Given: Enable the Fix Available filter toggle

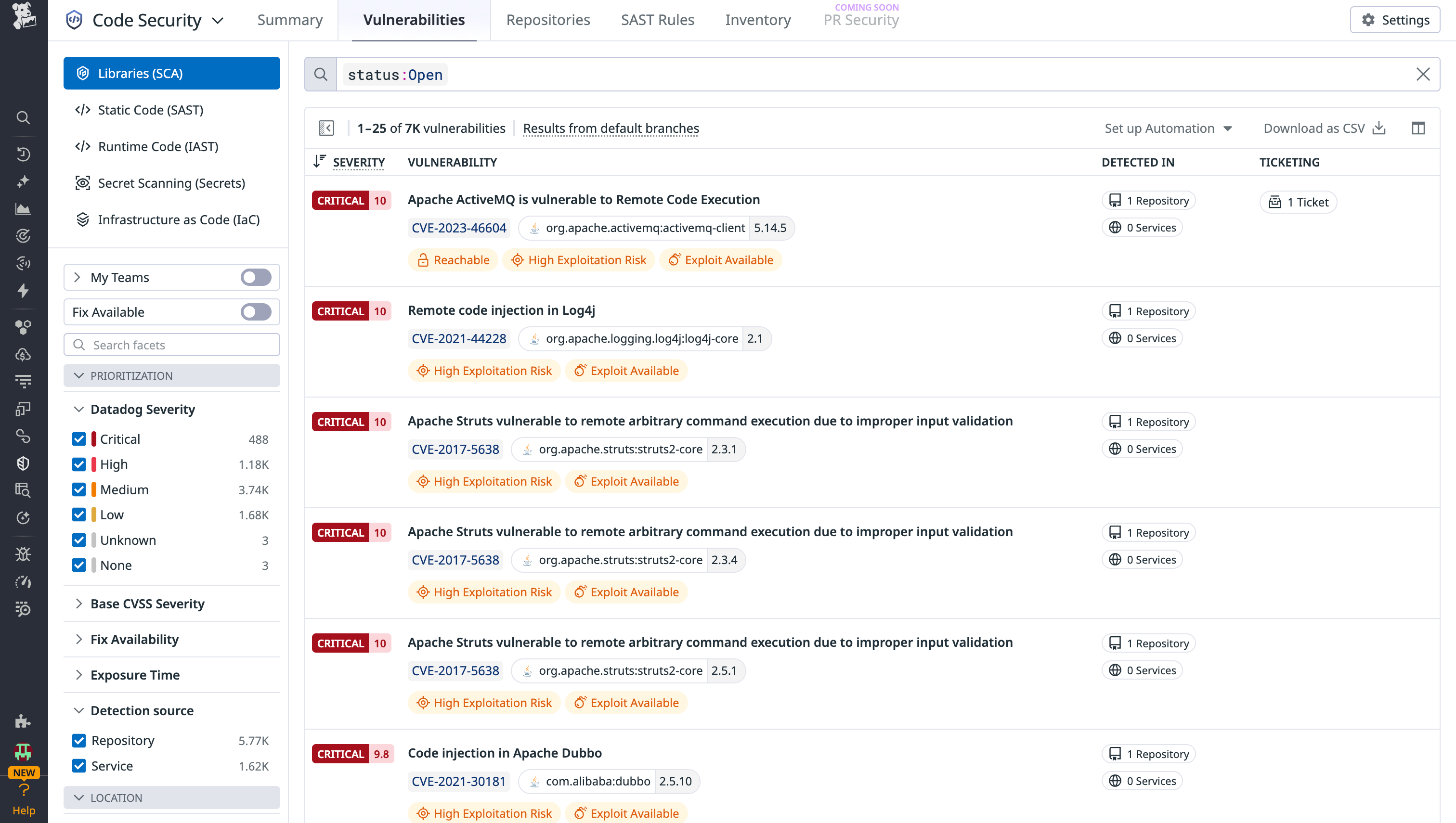Looking at the screenshot, I should click(255, 311).
